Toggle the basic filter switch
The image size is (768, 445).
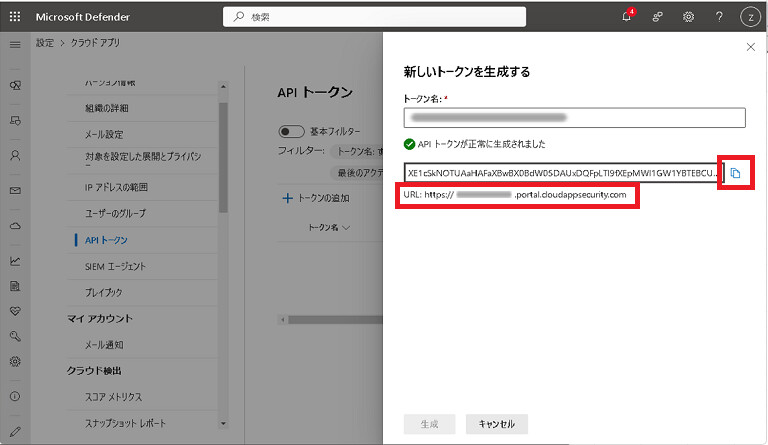coord(291,131)
